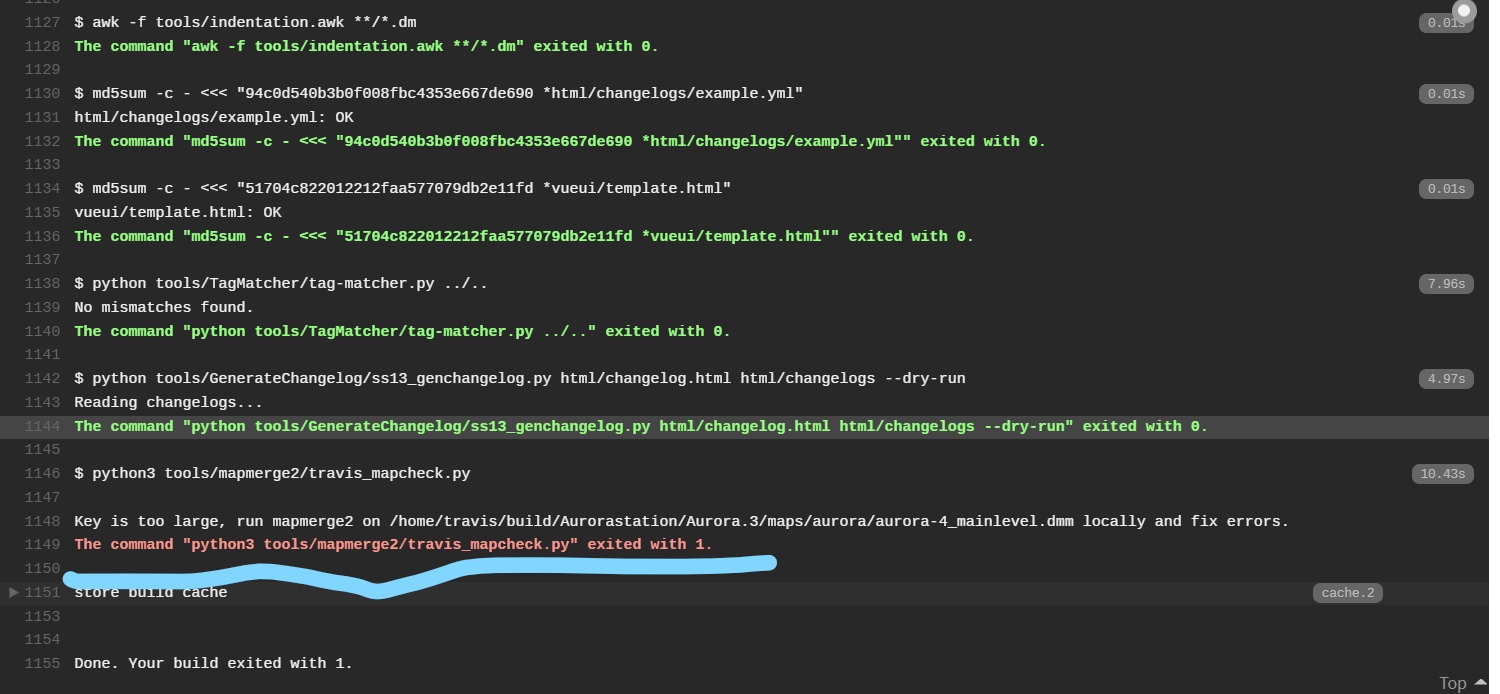Viewport: 1500px width, 694px height.
Task: Click the awk indentation command line
Action: [244, 22]
